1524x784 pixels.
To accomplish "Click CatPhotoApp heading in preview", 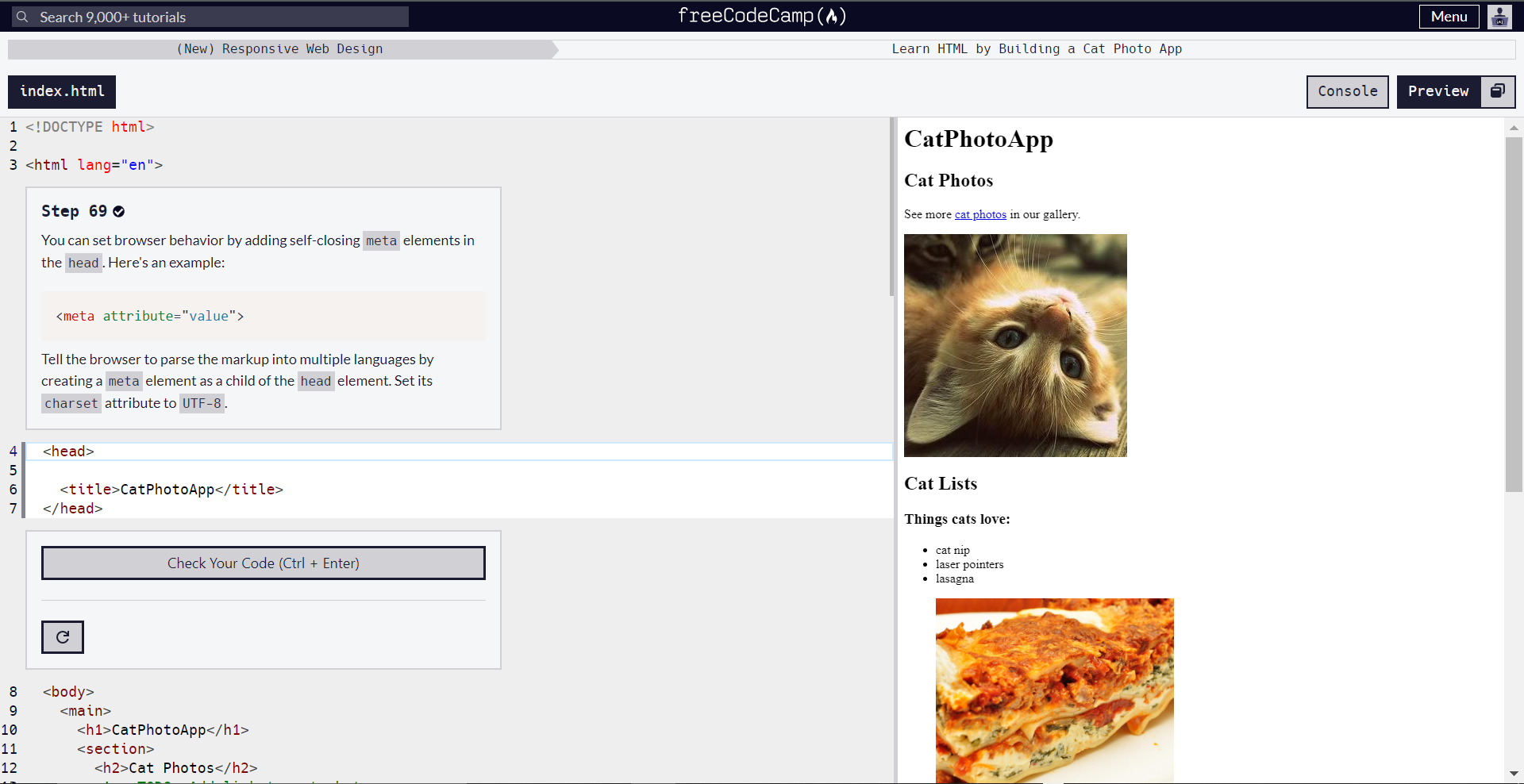I will tap(979, 140).
